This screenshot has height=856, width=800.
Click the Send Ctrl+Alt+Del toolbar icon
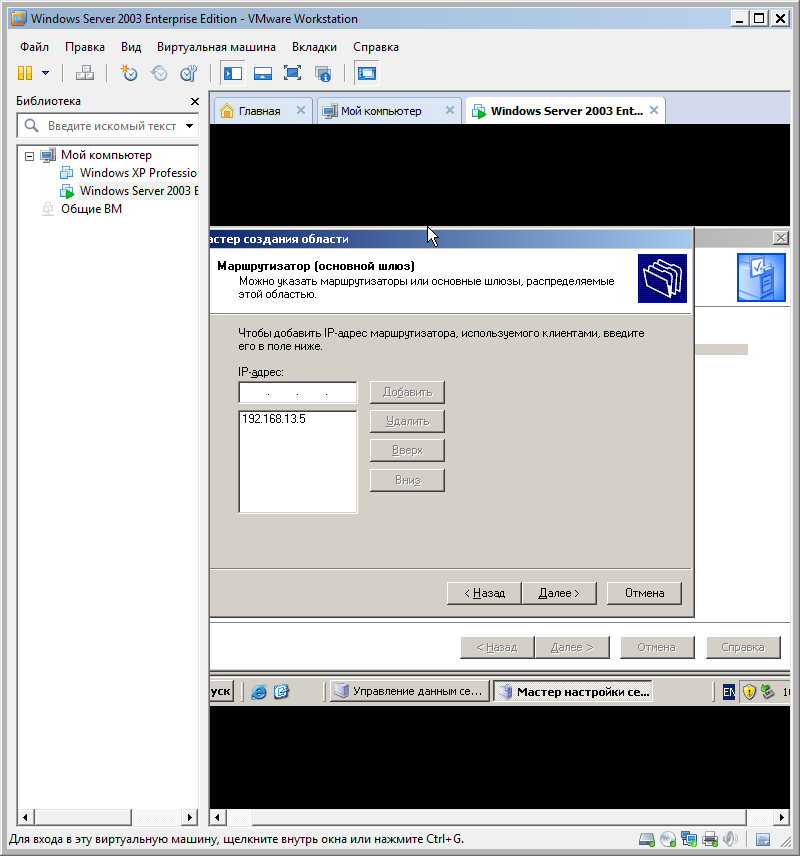point(85,73)
